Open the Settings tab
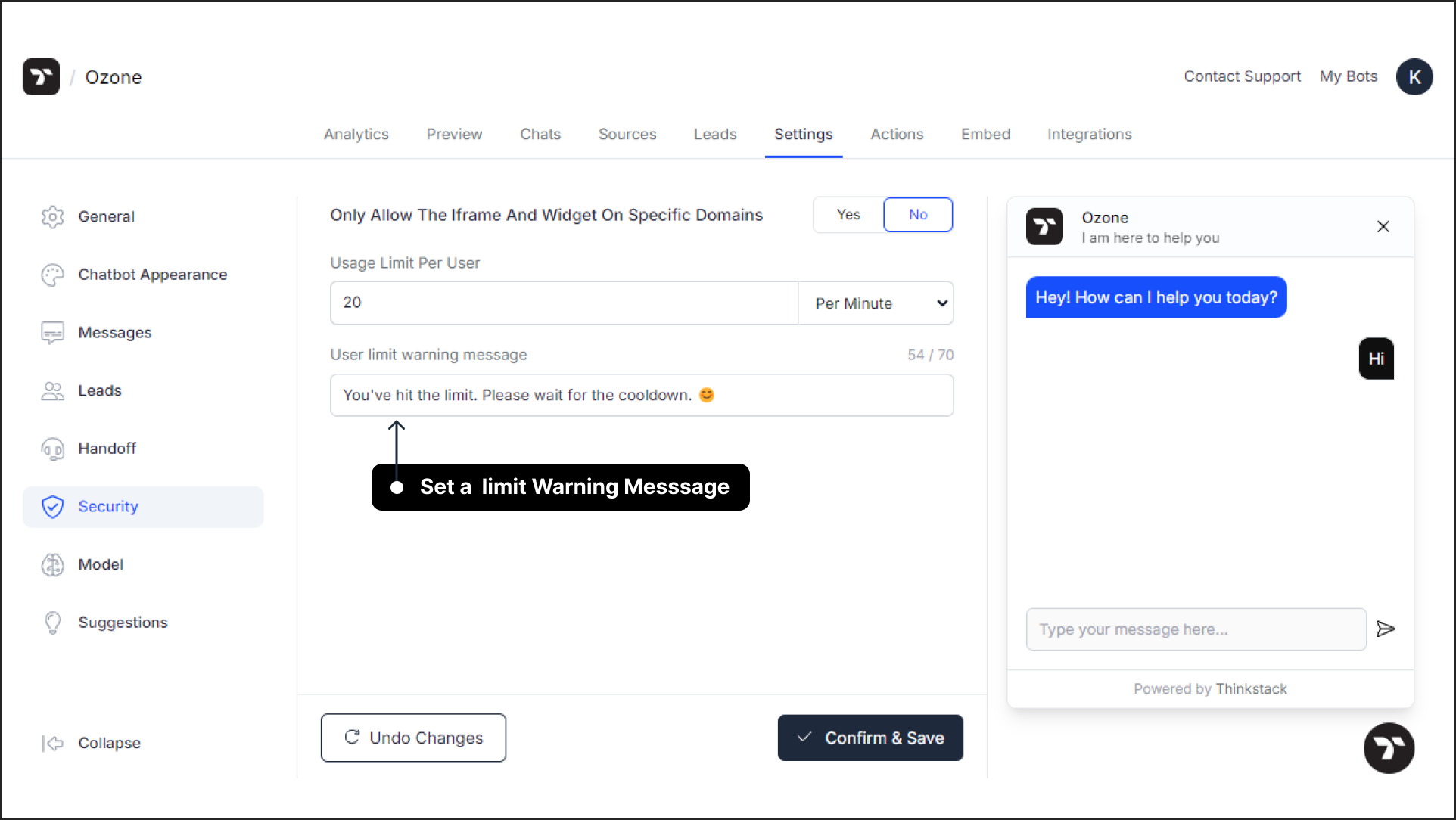1456x820 pixels. [x=804, y=134]
